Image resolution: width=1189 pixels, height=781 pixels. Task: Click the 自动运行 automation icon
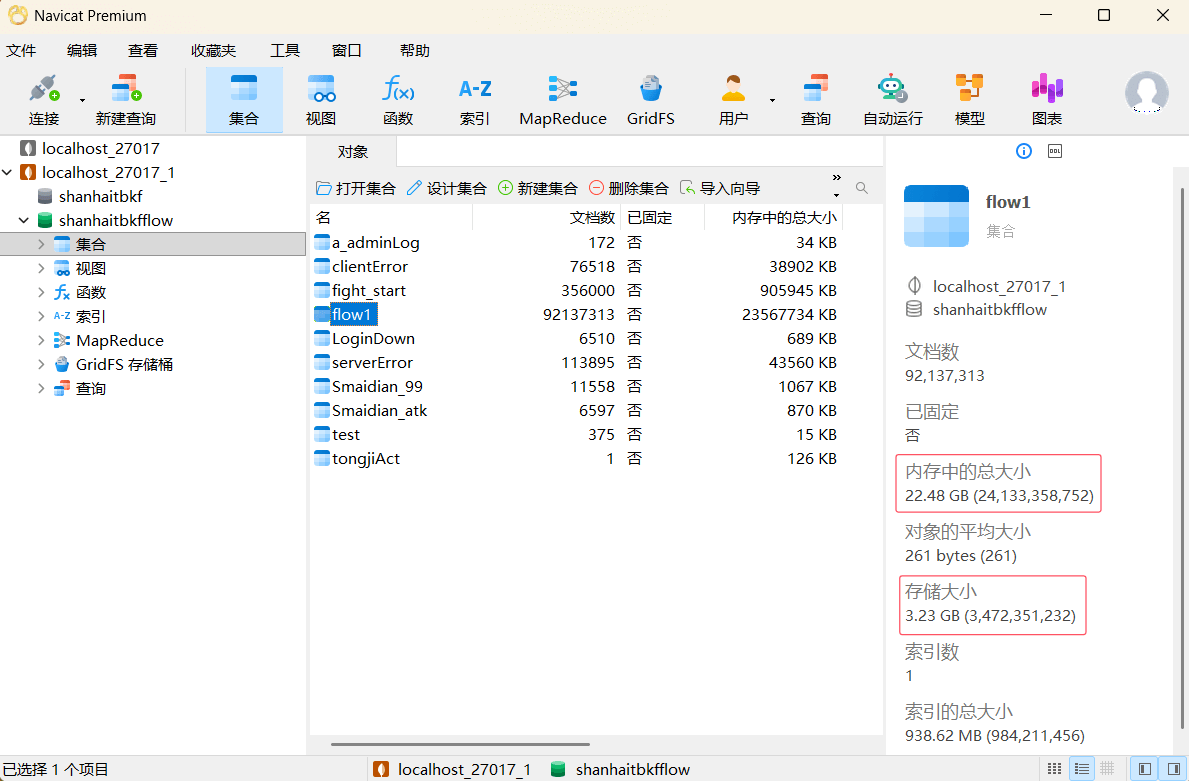(892, 100)
